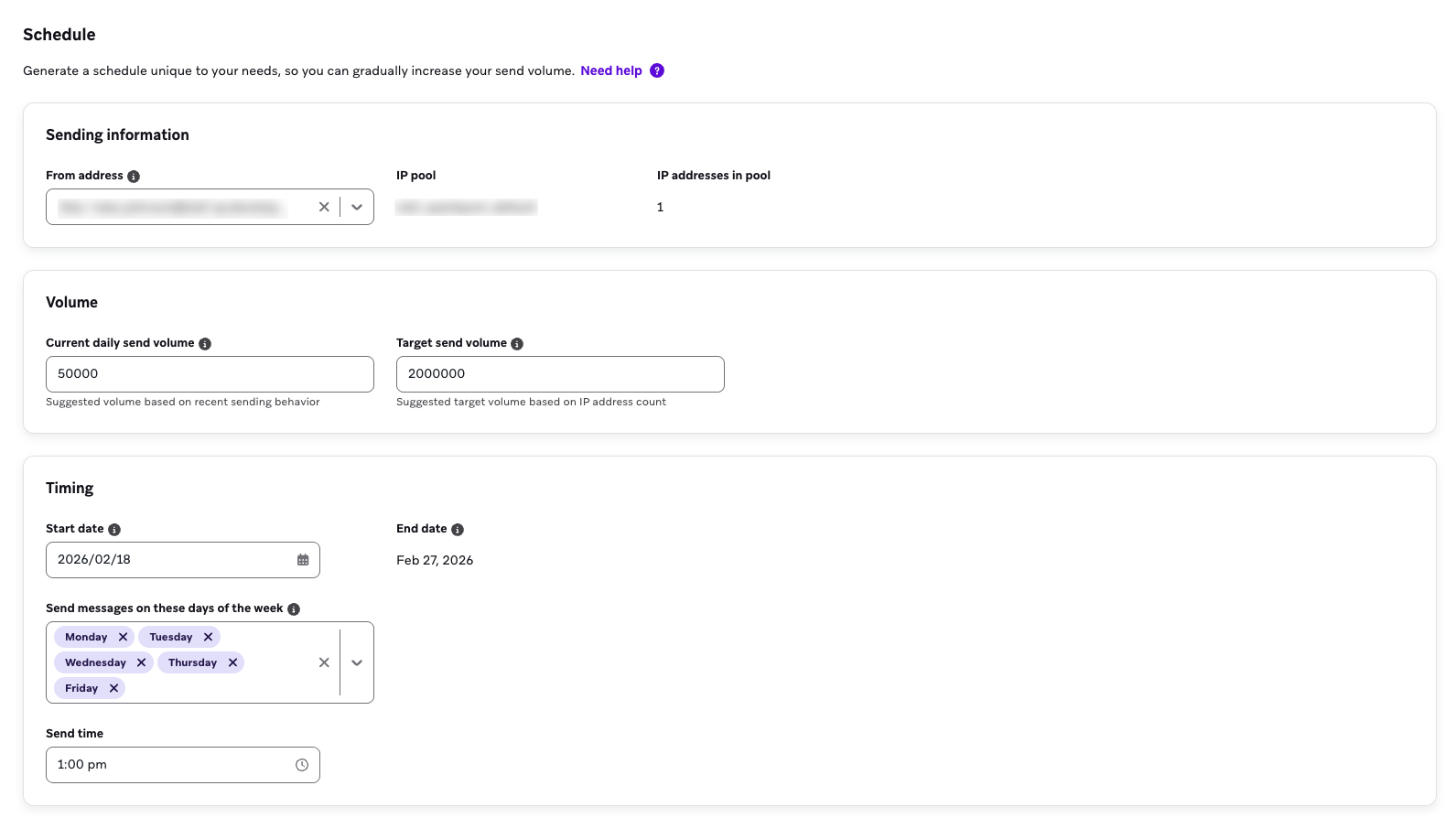Clear all selected weekdays with the X

pyautogui.click(x=323, y=662)
